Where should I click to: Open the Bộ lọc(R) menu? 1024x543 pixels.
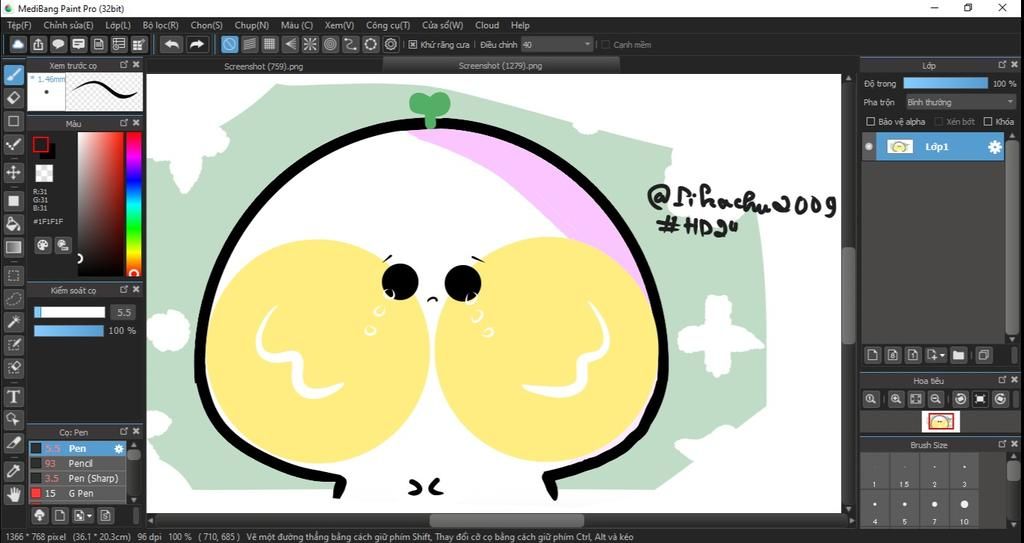coord(161,25)
